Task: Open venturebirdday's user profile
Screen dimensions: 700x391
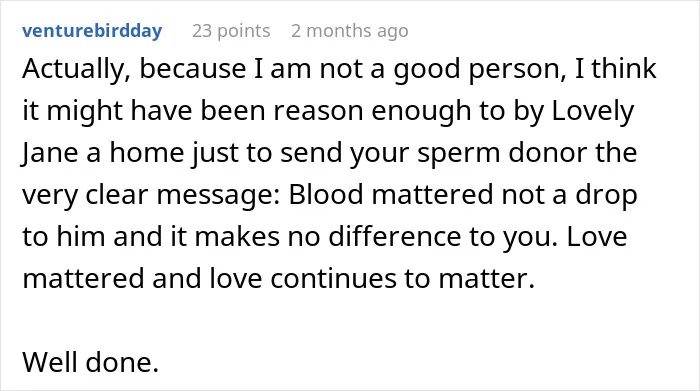Action: [92, 31]
